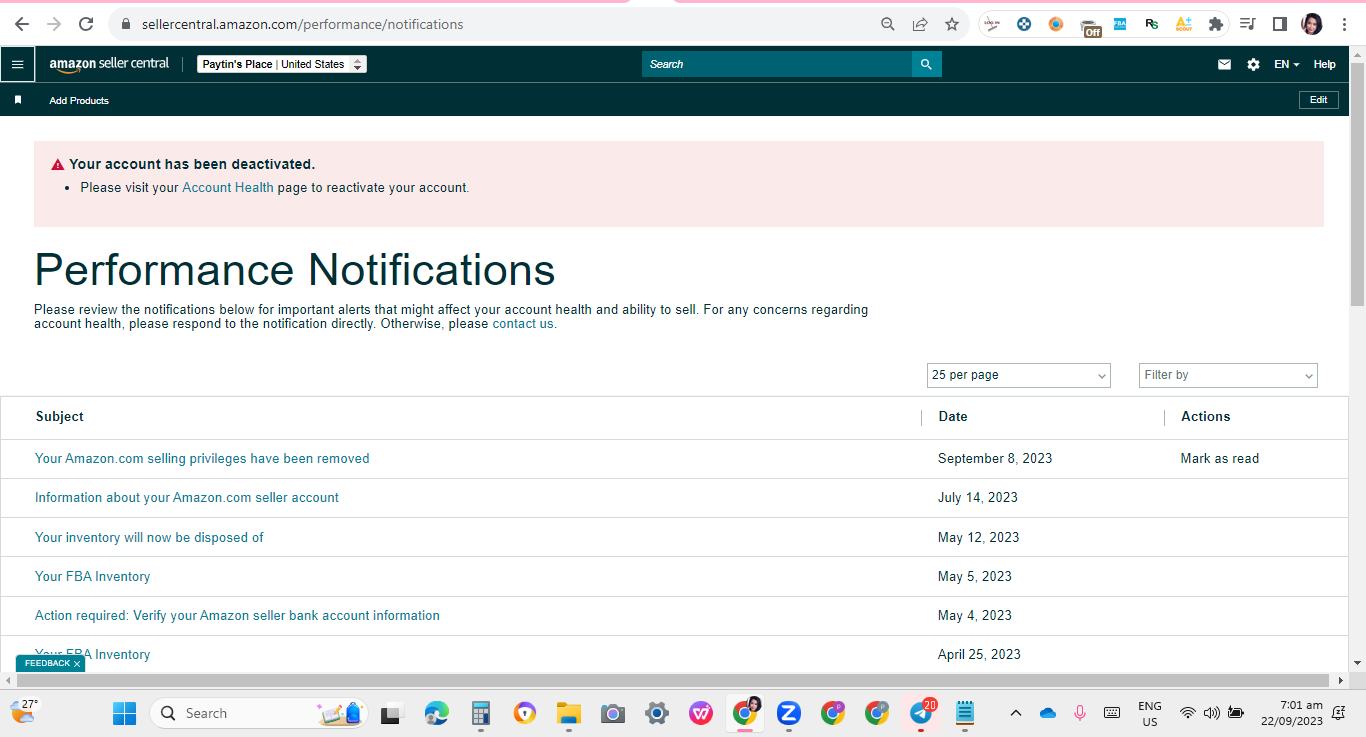Image resolution: width=1366 pixels, height=737 pixels.
Task: Open 'Your inventory will now be disposed of'
Action: [149, 537]
